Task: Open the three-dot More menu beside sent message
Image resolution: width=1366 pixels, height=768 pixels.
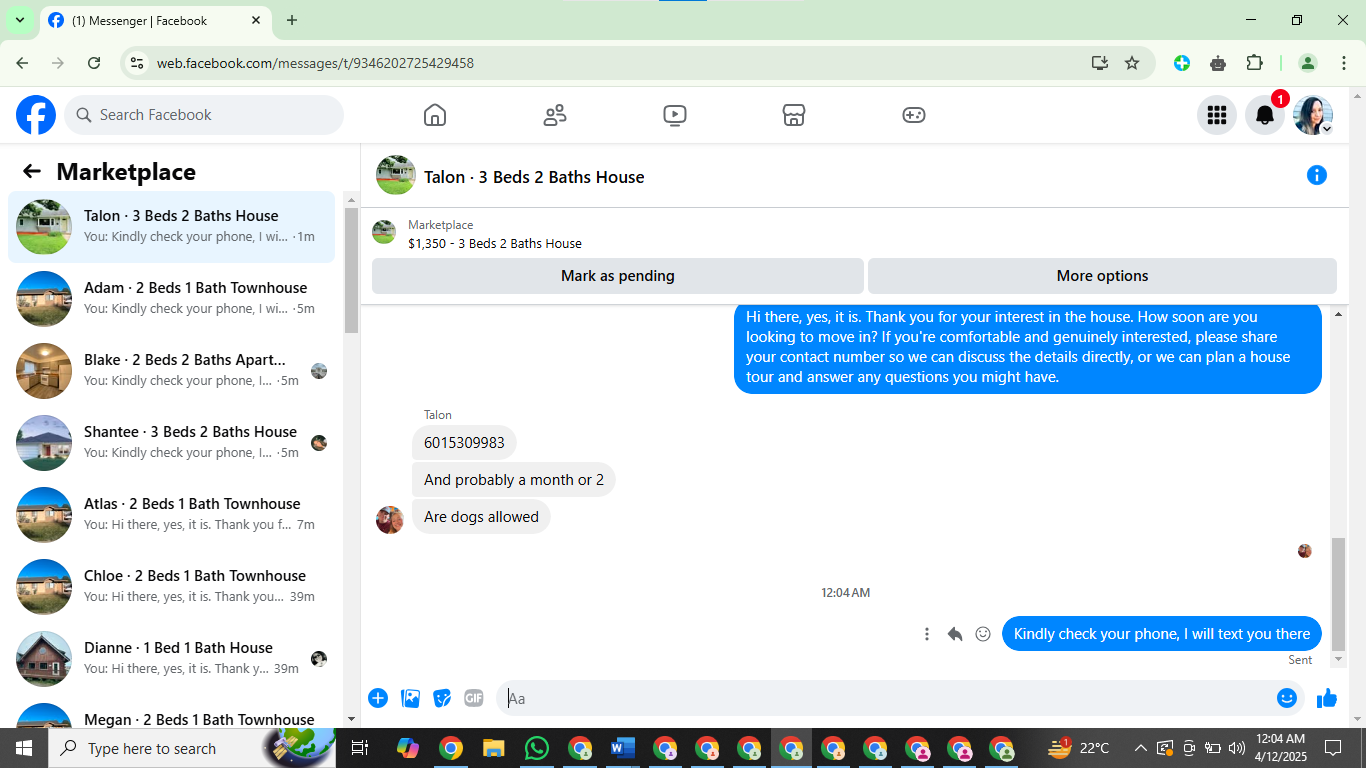Action: point(927,634)
